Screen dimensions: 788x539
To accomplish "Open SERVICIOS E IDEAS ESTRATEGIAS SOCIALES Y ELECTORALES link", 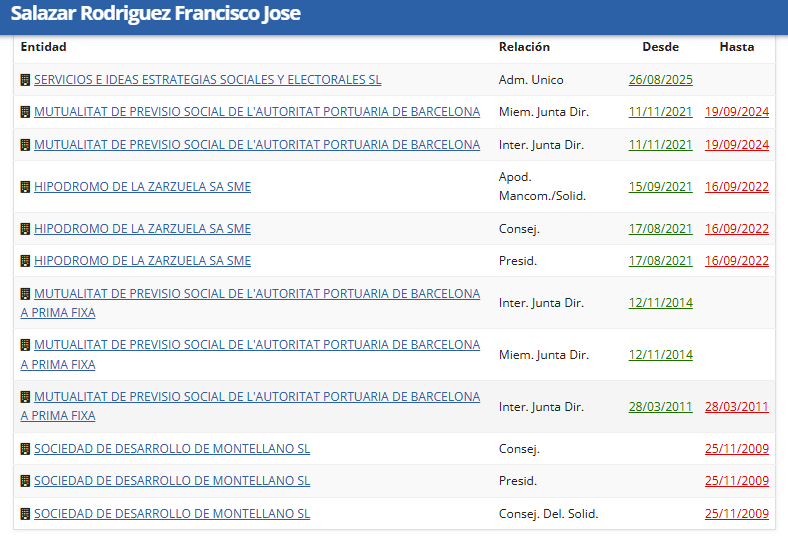I will pos(207,80).
